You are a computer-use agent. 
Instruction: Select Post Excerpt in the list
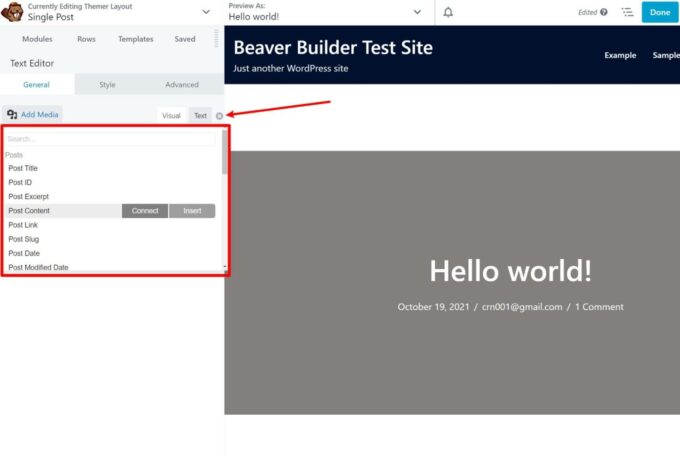point(29,197)
